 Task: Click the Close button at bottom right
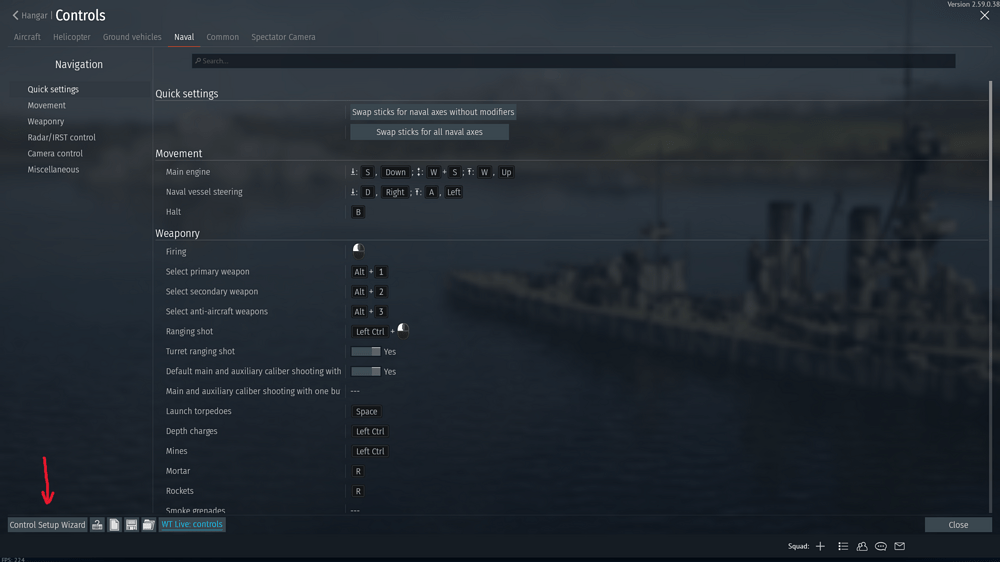coord(958,524)
